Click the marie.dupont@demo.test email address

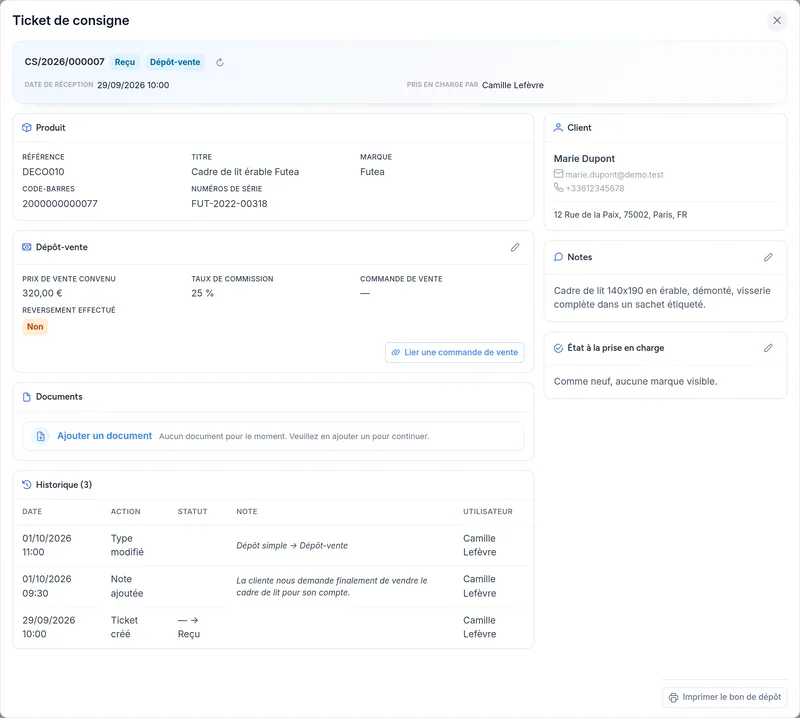coord(614,175)
